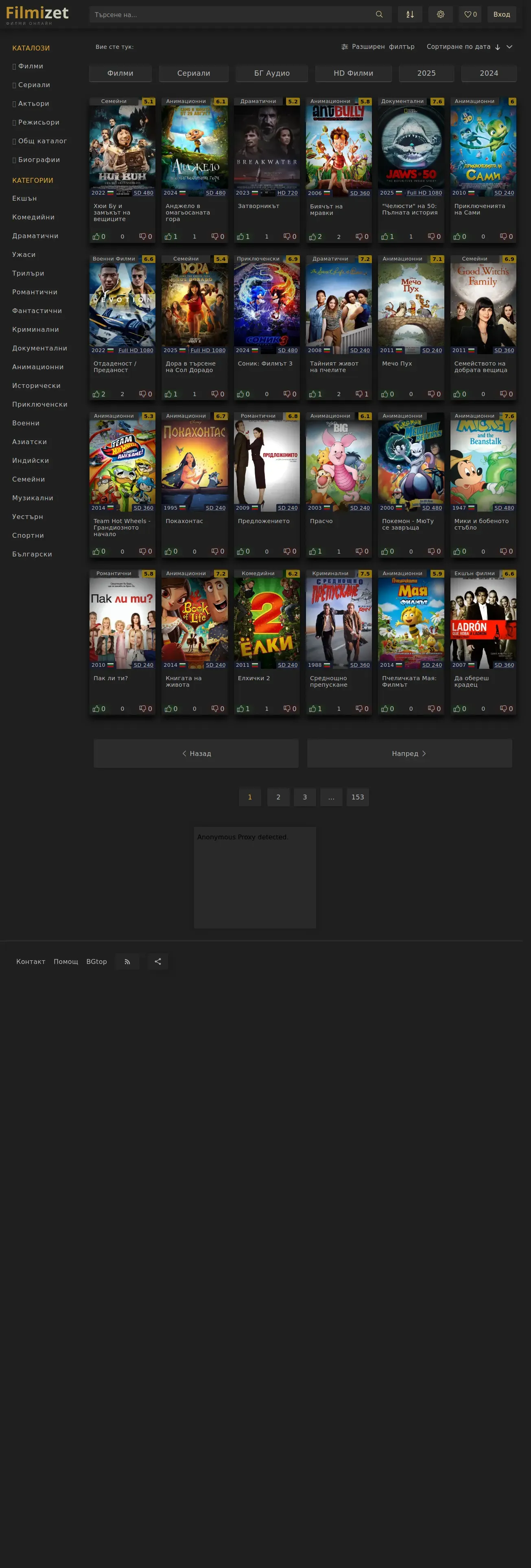Open the Покемон - МюТу се завръща poster

[411, 462]
